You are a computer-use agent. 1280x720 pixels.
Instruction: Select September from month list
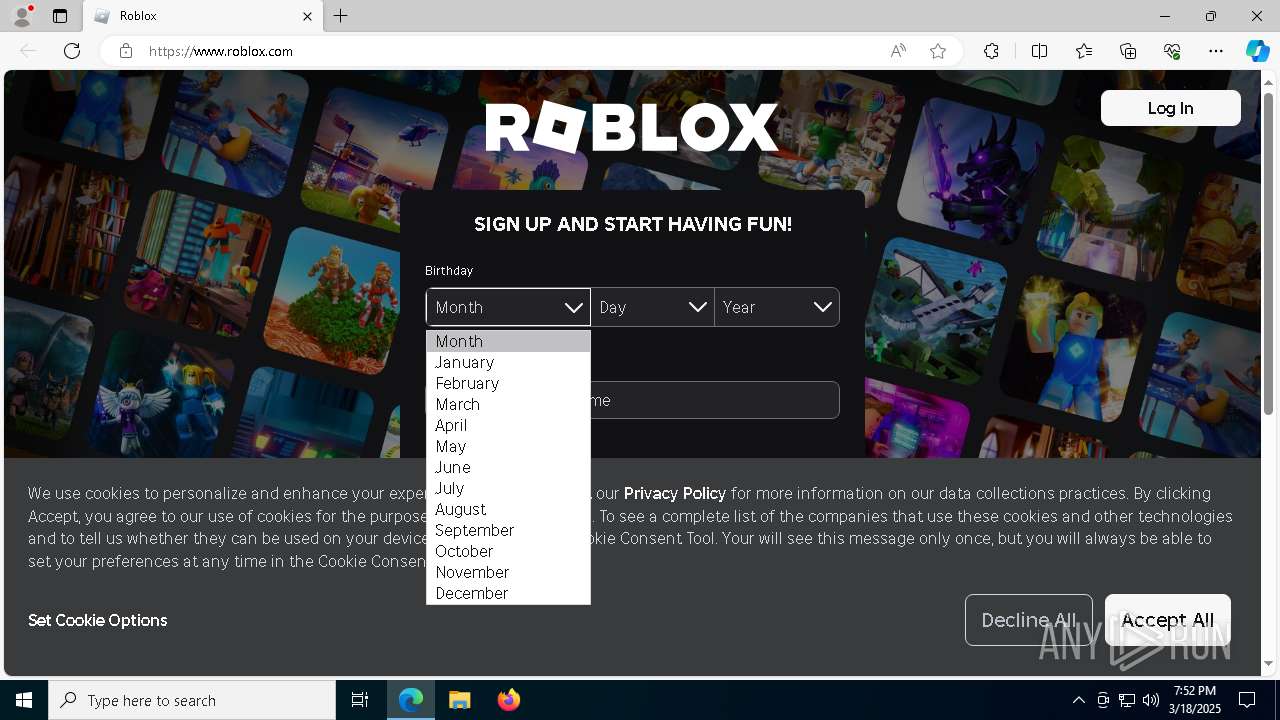[508, 530]
